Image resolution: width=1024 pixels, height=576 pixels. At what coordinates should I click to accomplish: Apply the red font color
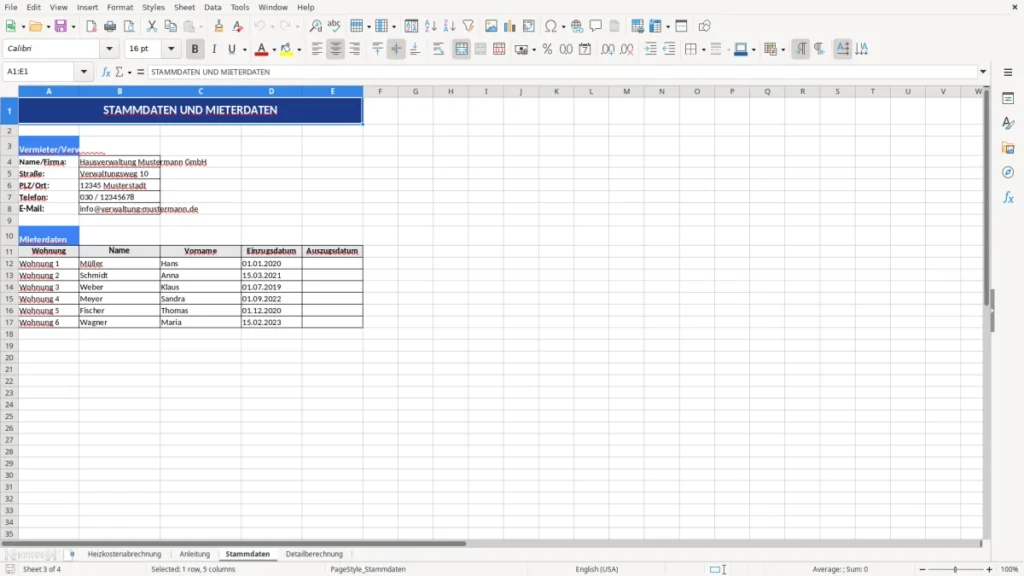click(261, 49)
